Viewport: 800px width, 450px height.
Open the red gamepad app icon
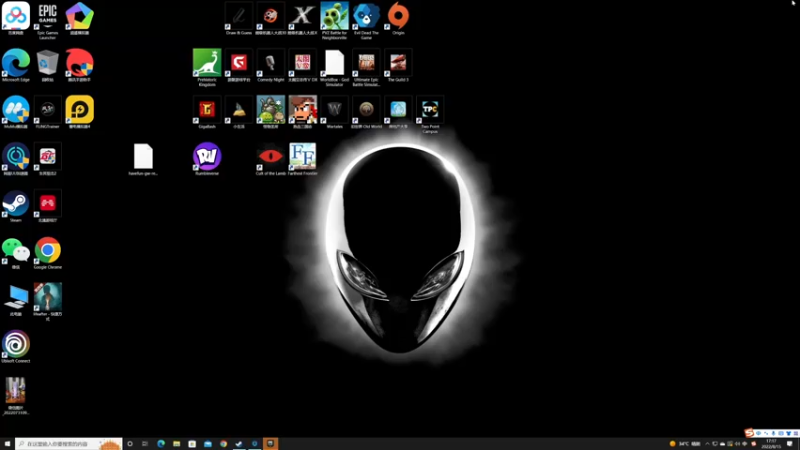47,206
